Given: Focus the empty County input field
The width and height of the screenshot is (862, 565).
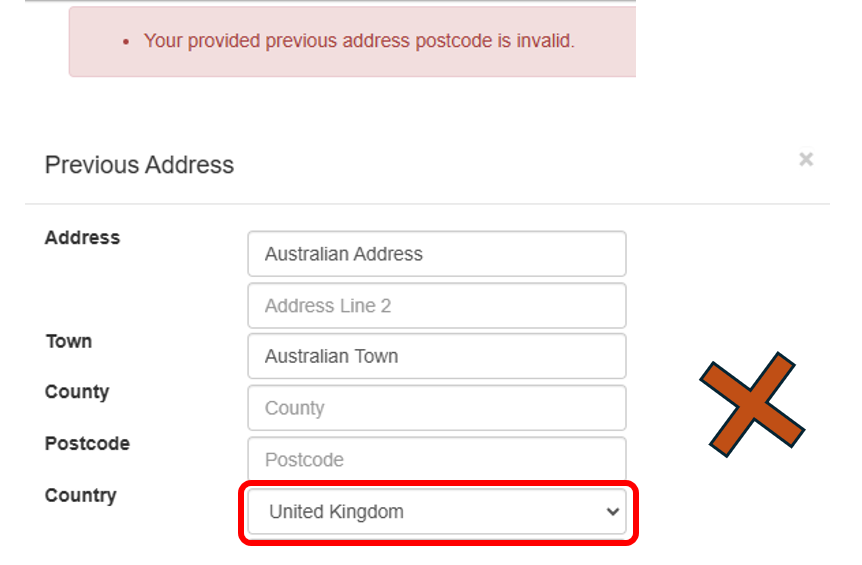Looking at the screenshot, I should [x=436, y=408].
